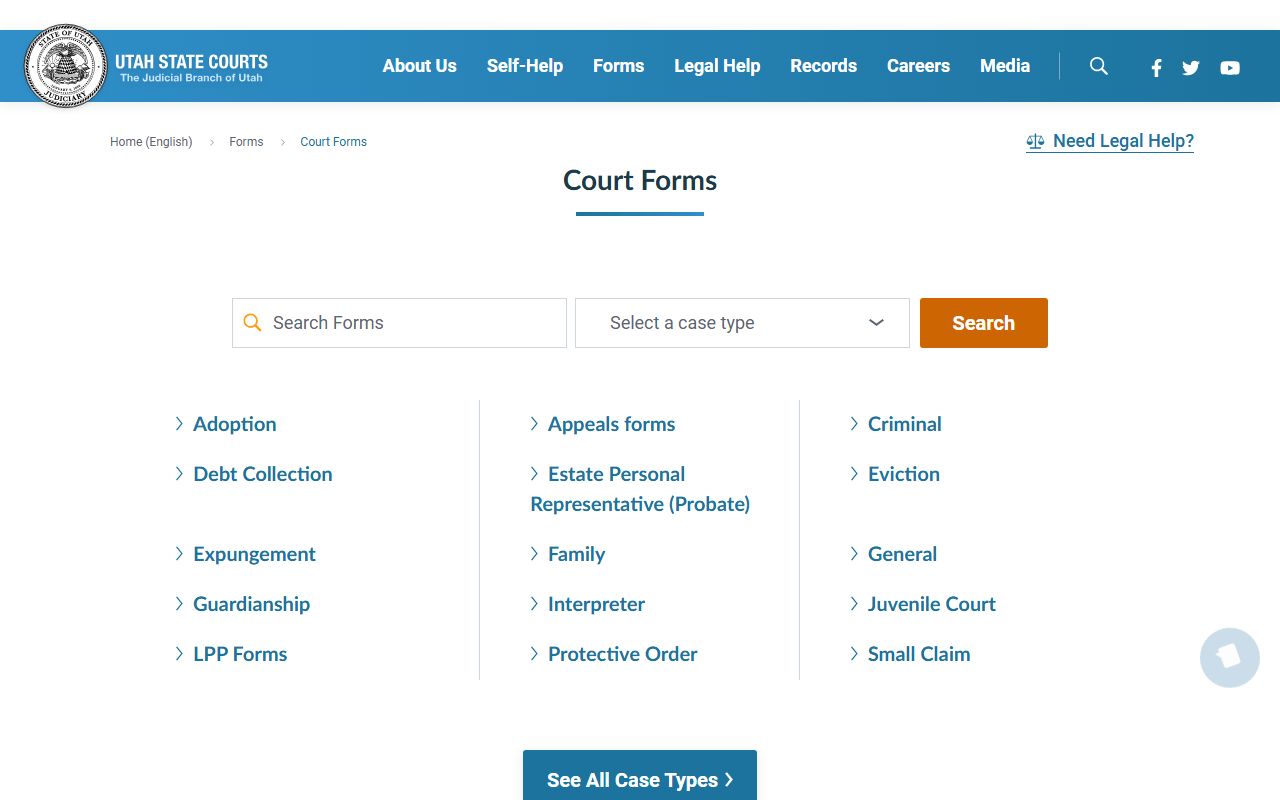This screenshot has width=1280, height=800.
Task: Open the YouTube icon in header
Action: coord(1230,68)
